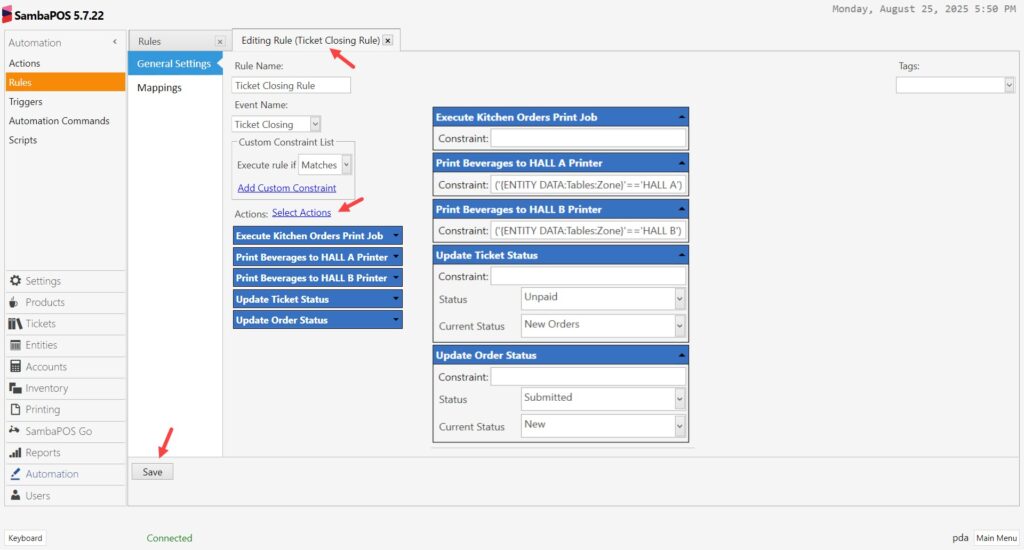This screenshot has height=550, width=1024.
Task: Click HALL A constraint input field
Action: (x=588, y=185)
